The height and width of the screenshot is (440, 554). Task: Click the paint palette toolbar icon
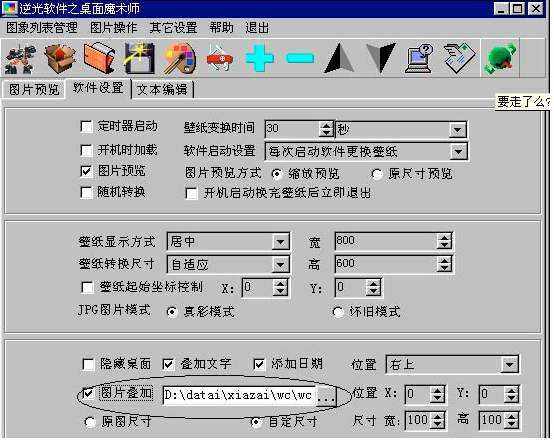[x=180, y=58]
